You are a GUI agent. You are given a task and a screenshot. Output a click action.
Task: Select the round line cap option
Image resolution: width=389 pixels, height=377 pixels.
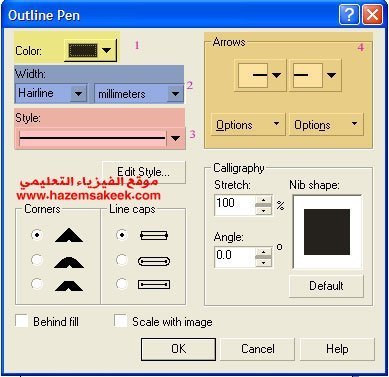(122, 260)
